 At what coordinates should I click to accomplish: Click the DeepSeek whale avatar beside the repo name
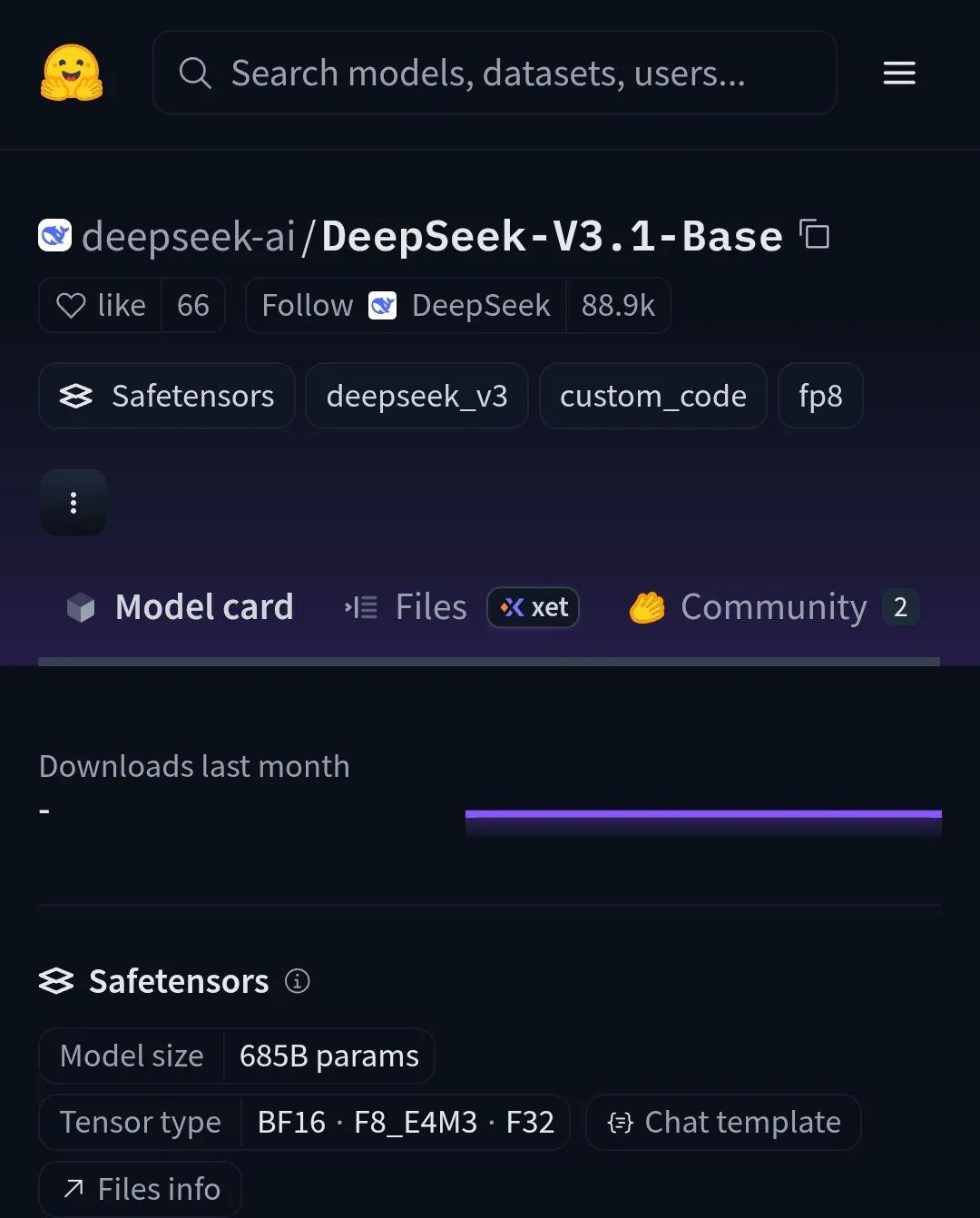[x=55, y=235]
